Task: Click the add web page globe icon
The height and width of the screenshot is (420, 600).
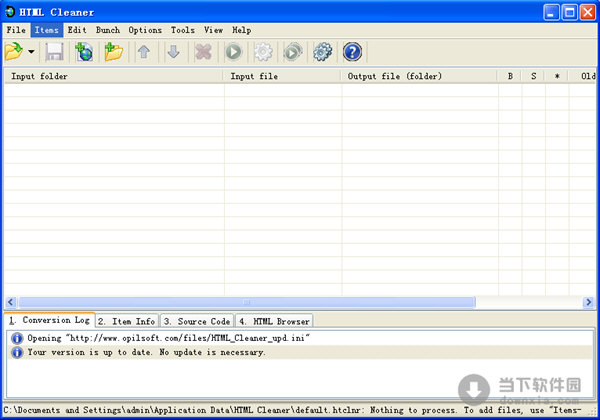Action: 84,52
